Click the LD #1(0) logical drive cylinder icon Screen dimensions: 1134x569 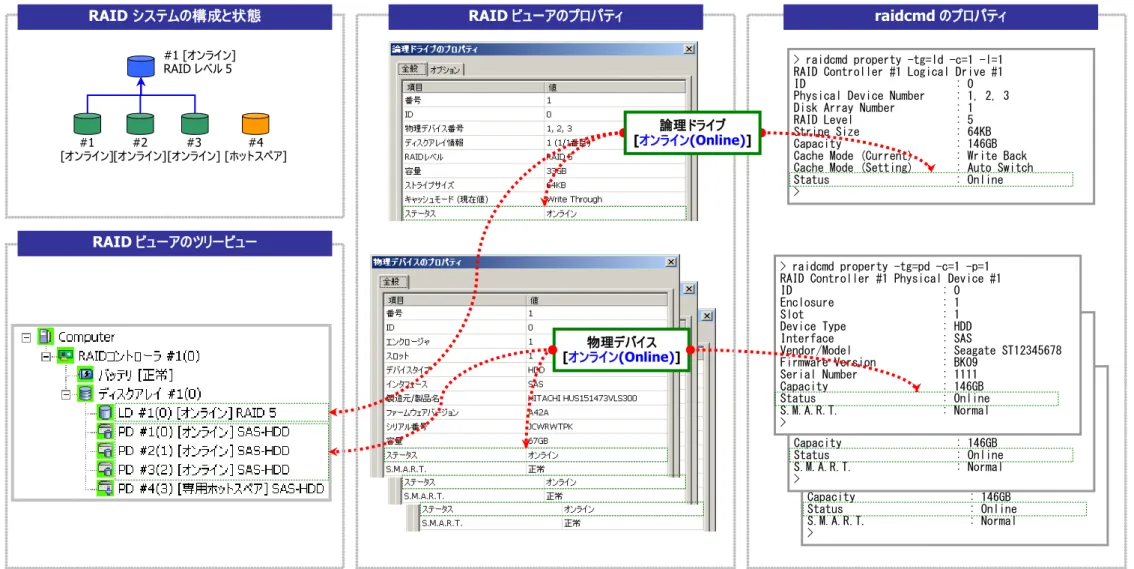[106, 412]
